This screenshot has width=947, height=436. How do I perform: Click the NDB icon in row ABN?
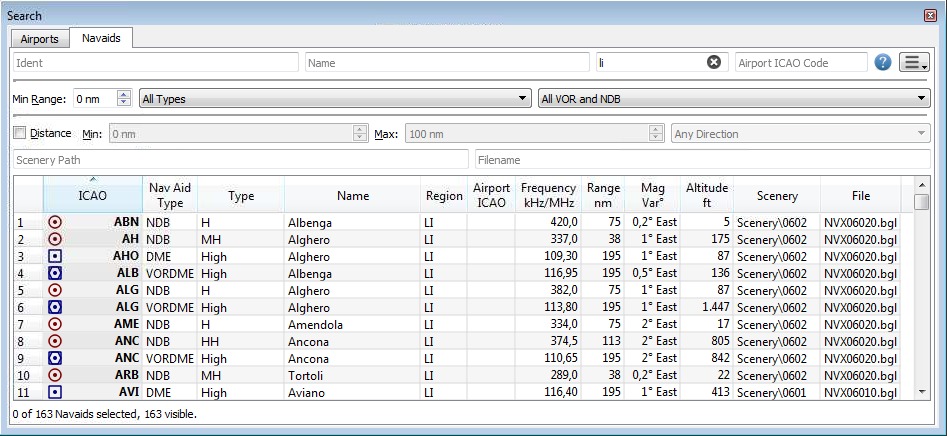click(x=55, y=222)
